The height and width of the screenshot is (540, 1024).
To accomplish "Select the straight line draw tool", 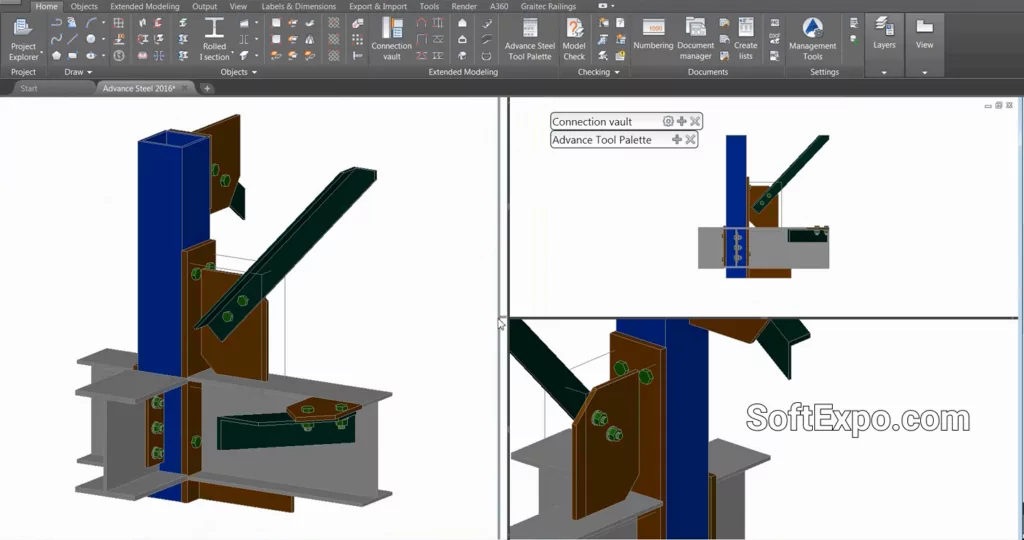I will coord(73,39).
